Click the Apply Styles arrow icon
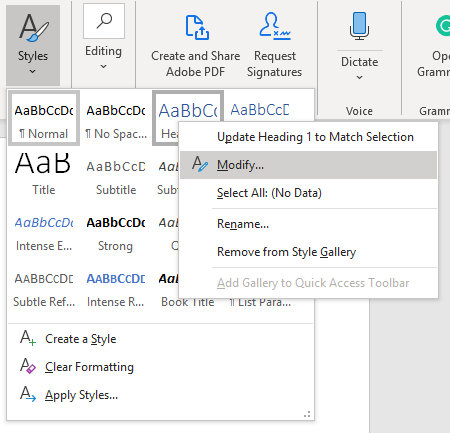This screenshot has height=433, width=450. coord(28,394)
